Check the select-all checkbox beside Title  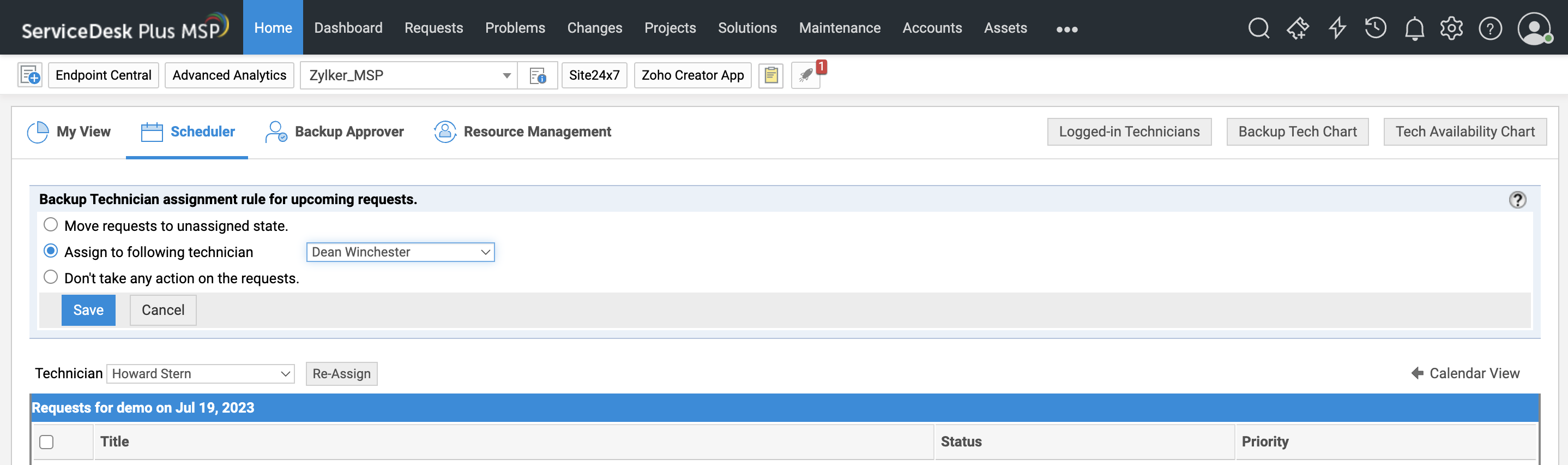(x=46, y=442)
